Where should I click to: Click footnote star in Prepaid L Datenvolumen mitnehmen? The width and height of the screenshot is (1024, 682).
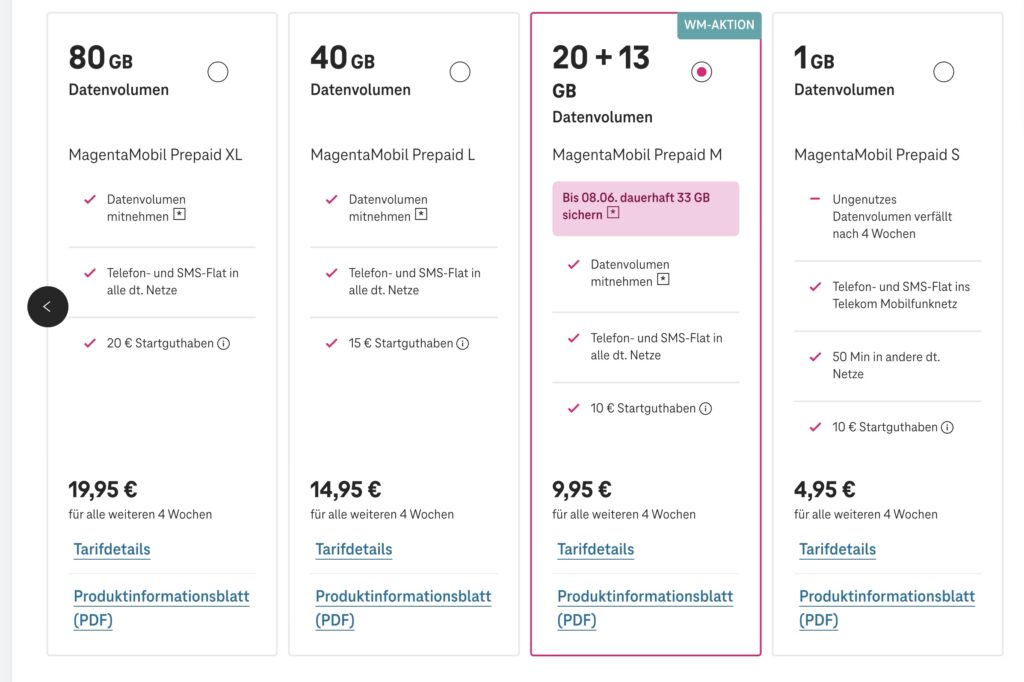[421, 214]
